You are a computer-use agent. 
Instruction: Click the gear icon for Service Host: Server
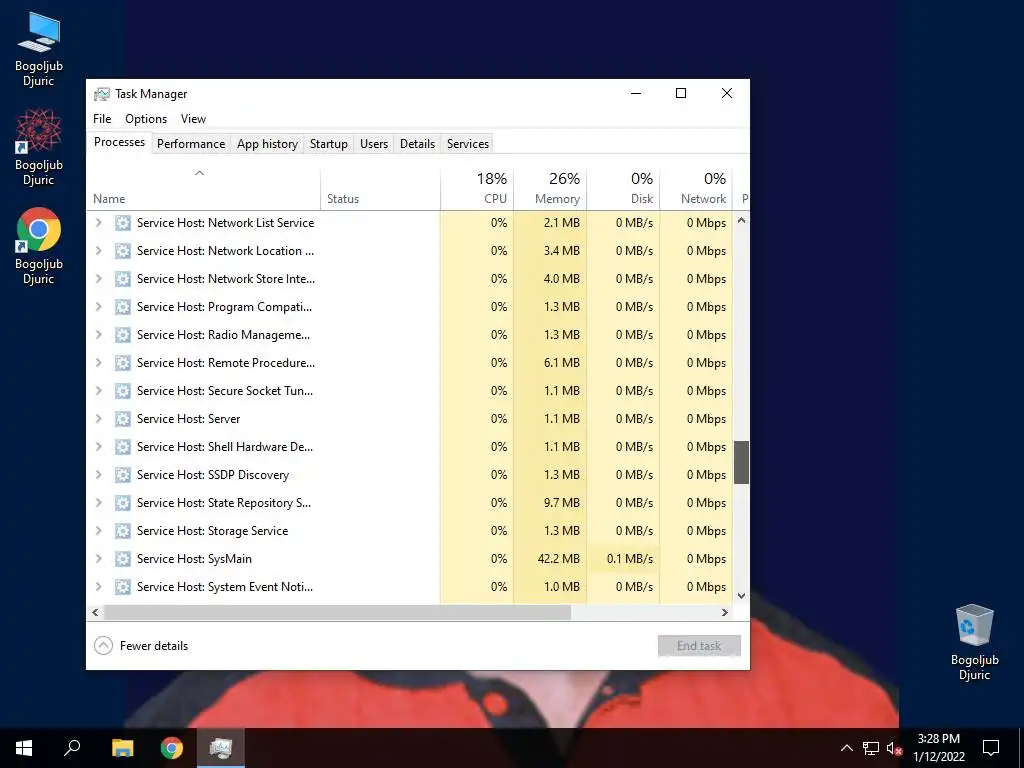(123, 419)
